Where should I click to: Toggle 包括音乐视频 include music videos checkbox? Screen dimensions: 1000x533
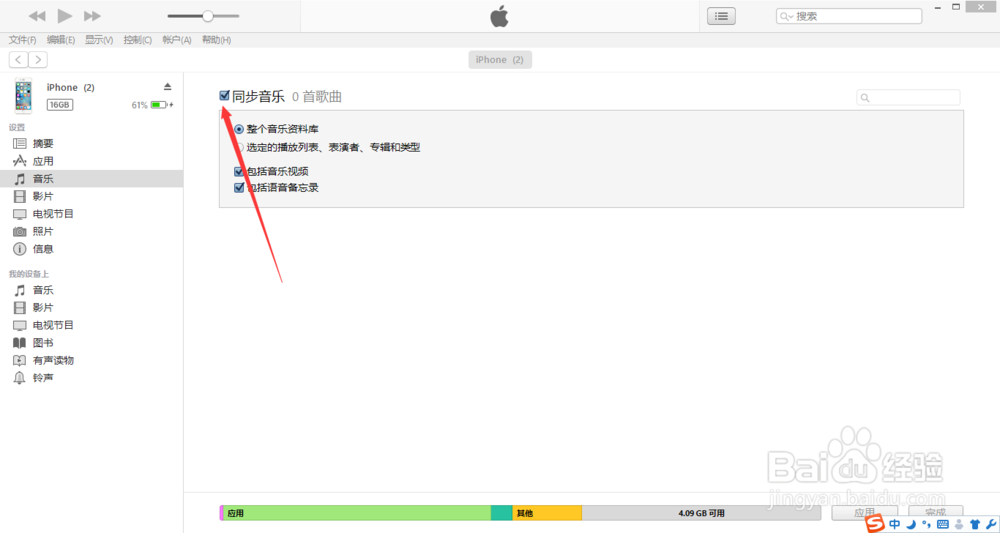(239, 172)
